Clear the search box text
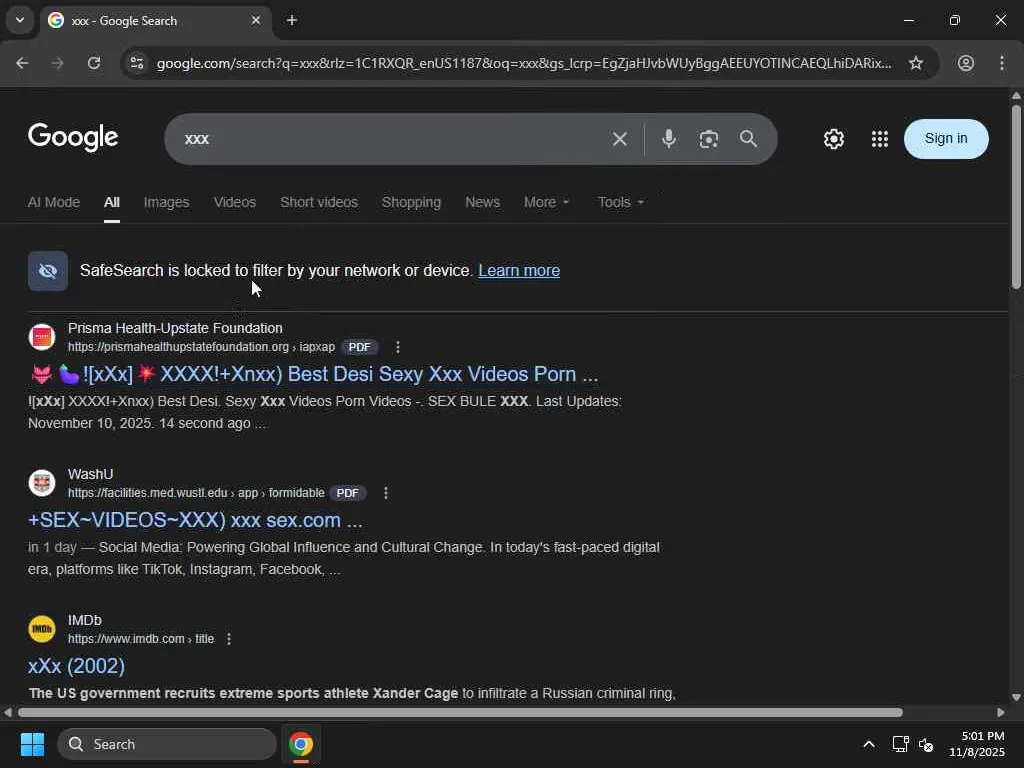 620,138
